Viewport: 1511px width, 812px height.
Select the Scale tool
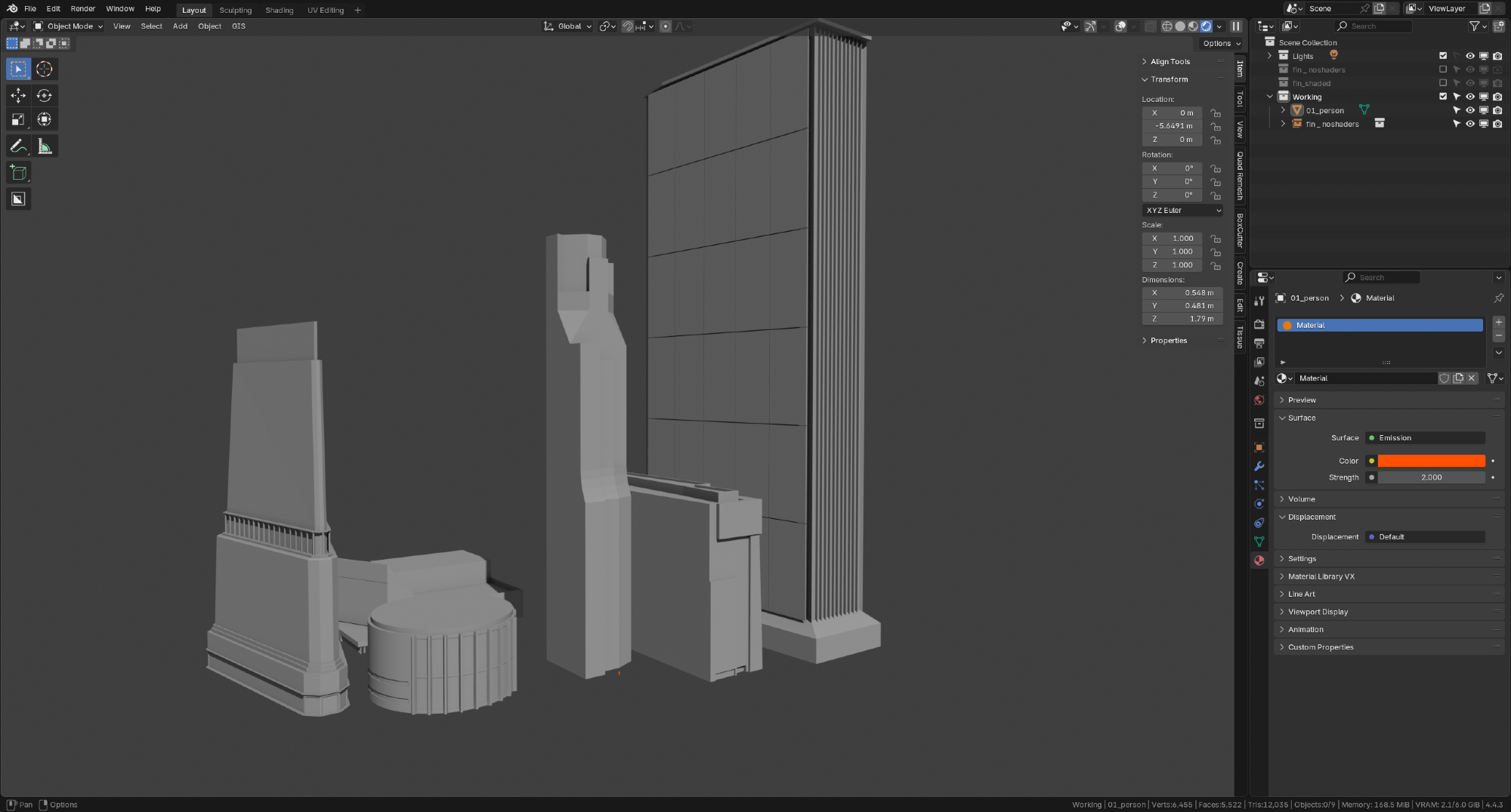[18, 119]
